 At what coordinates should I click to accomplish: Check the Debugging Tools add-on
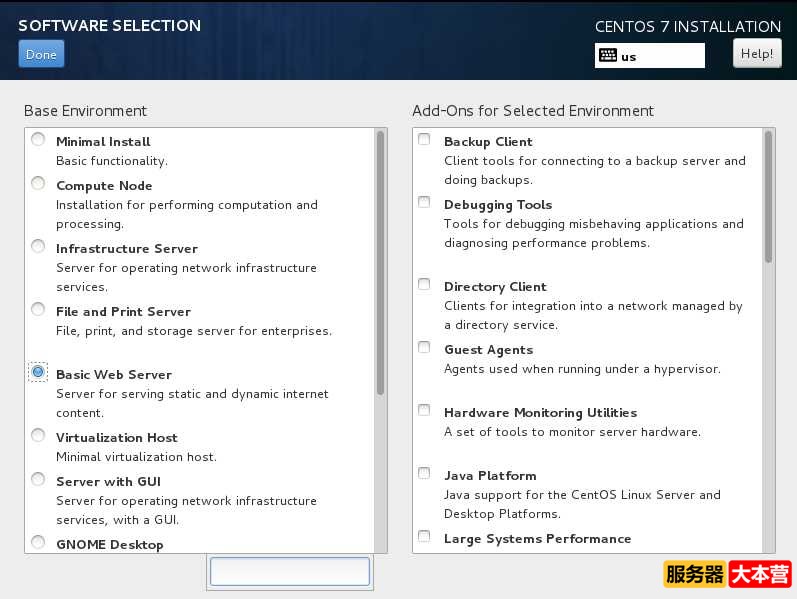(424, 202)
